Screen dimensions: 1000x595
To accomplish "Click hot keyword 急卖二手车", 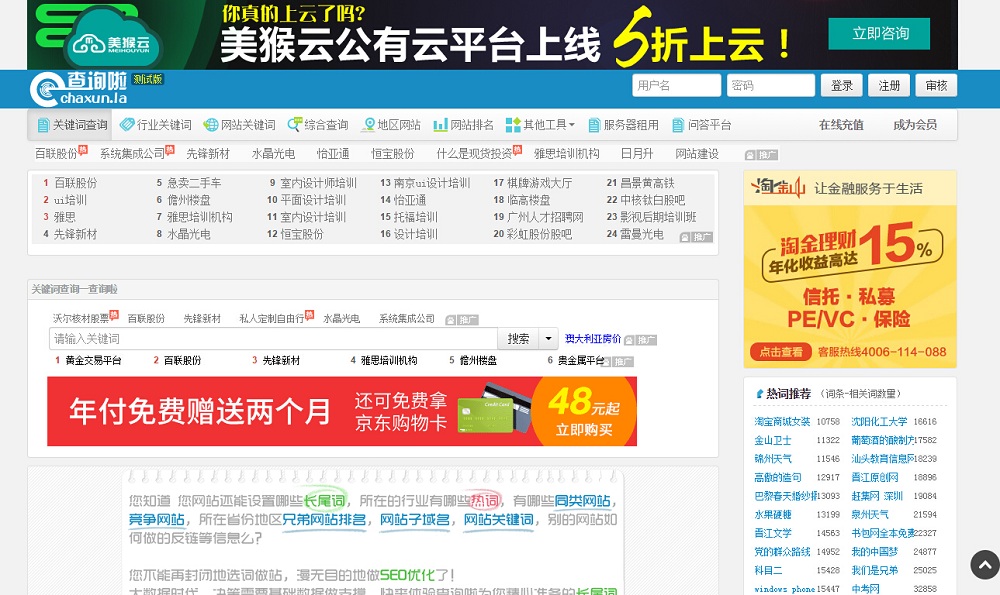I will [194, 183].
